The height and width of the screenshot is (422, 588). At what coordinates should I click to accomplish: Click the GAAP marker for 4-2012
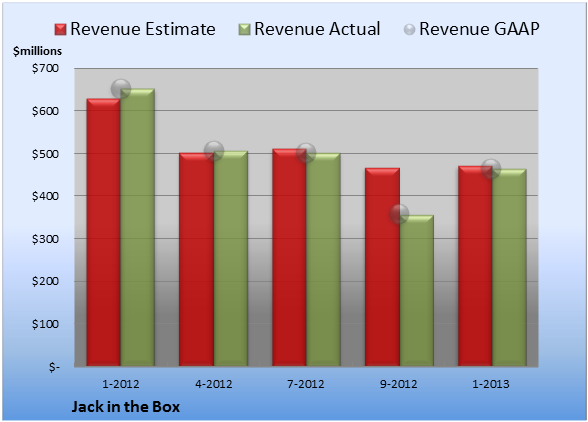pyautogui.click(x=214, y=151)
